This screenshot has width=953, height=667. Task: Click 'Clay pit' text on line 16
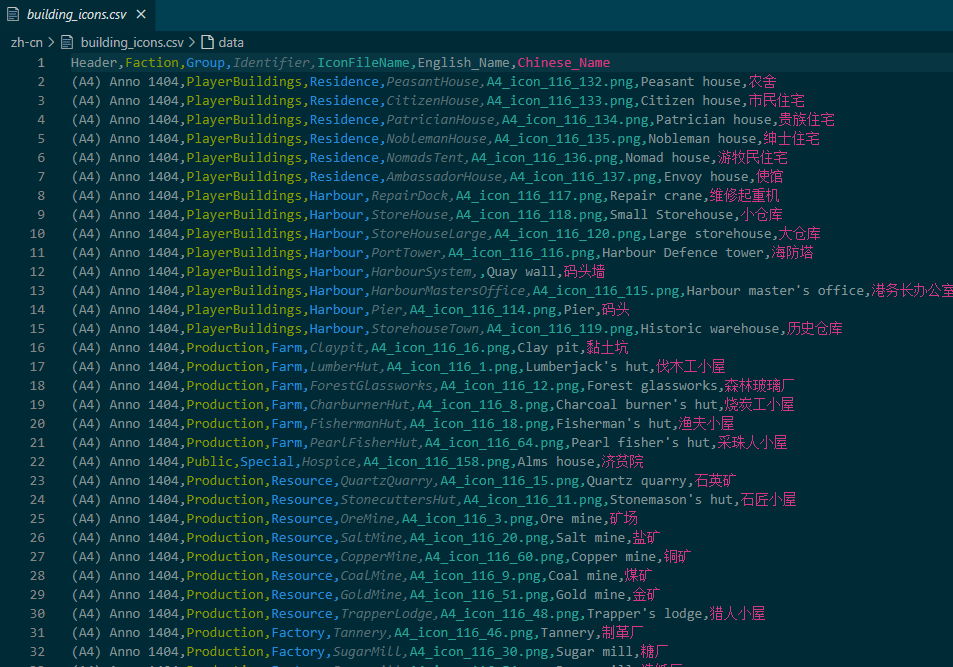tap(548, 348)
